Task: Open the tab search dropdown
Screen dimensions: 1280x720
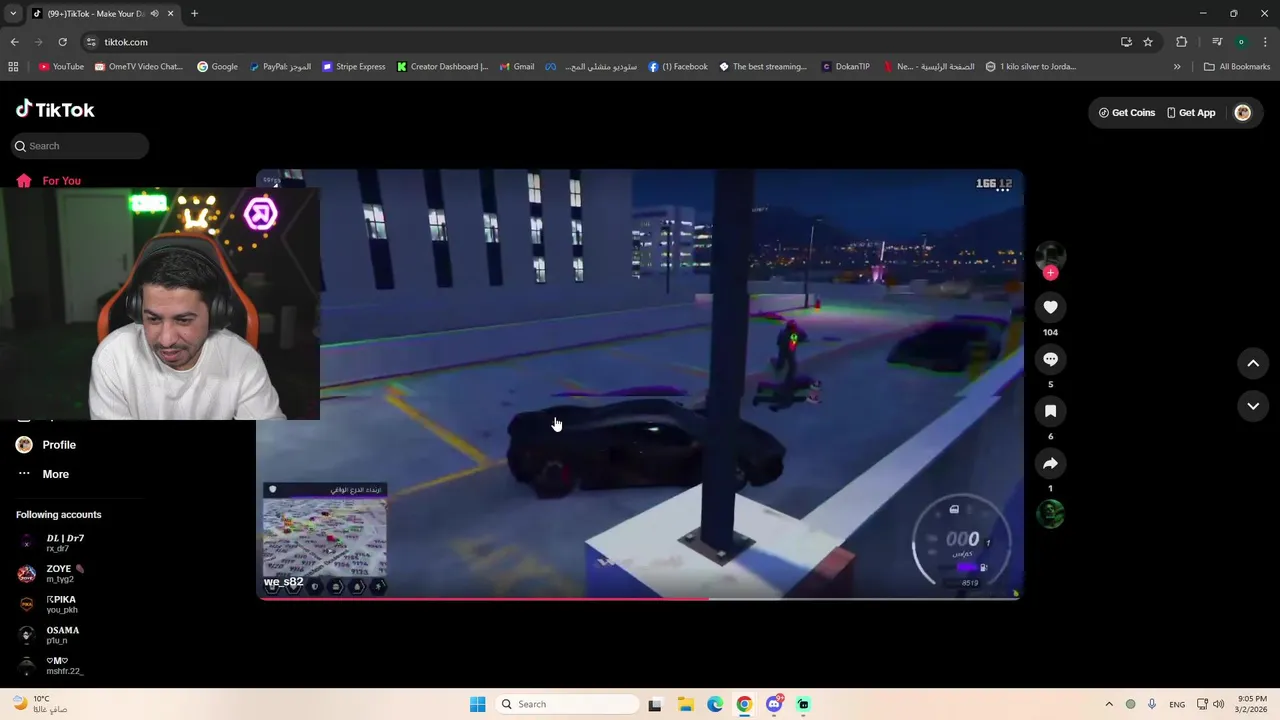Action: [x=13, y=14]
